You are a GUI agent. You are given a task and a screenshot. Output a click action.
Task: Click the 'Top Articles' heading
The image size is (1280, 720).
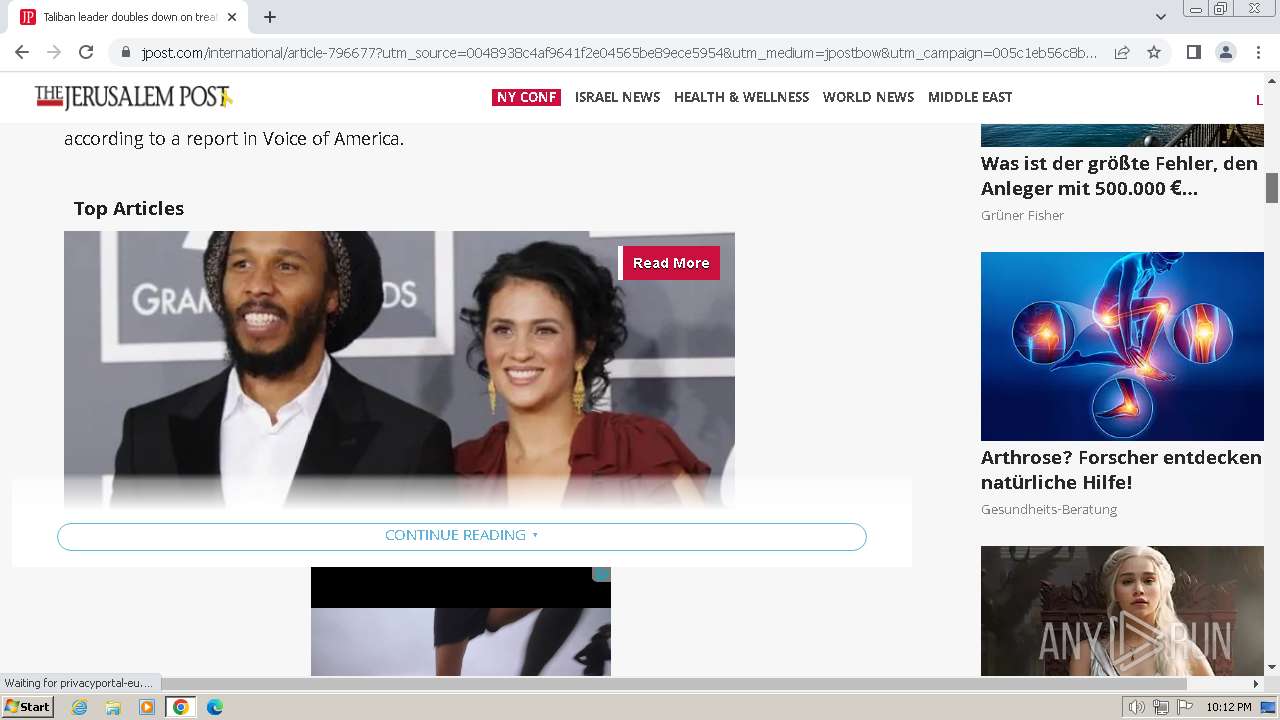[x=129, y=208]
